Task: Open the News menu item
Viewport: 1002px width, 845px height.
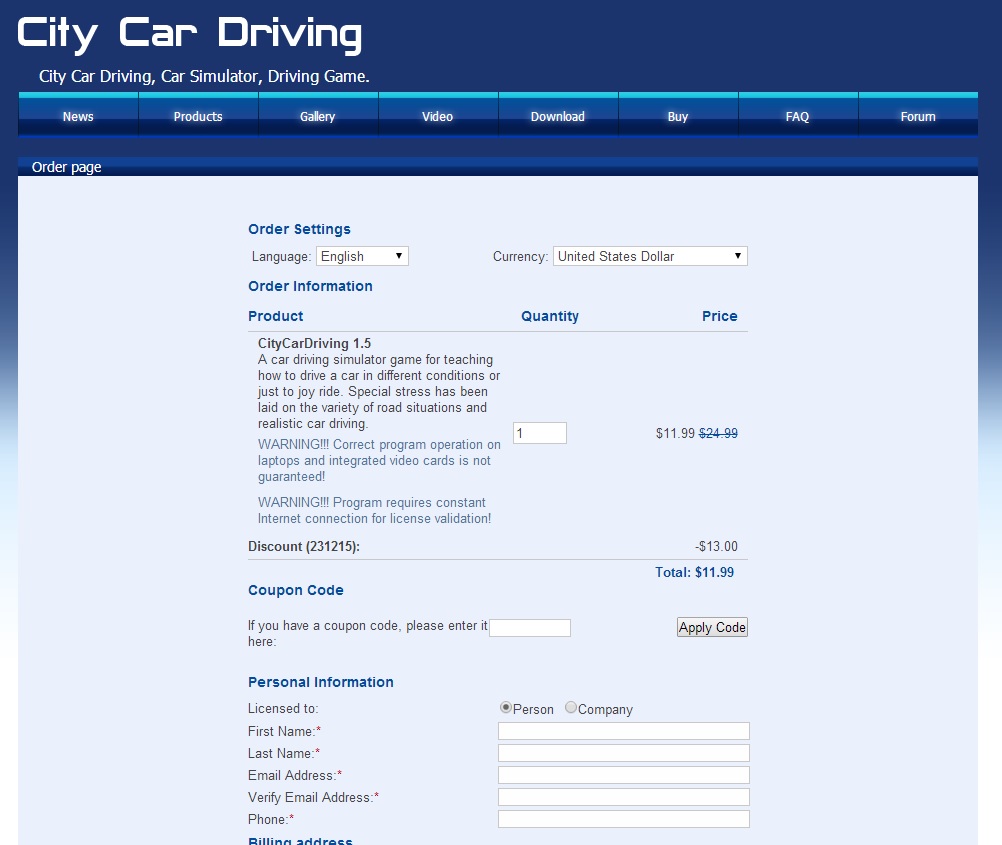Action: point(78,117)
